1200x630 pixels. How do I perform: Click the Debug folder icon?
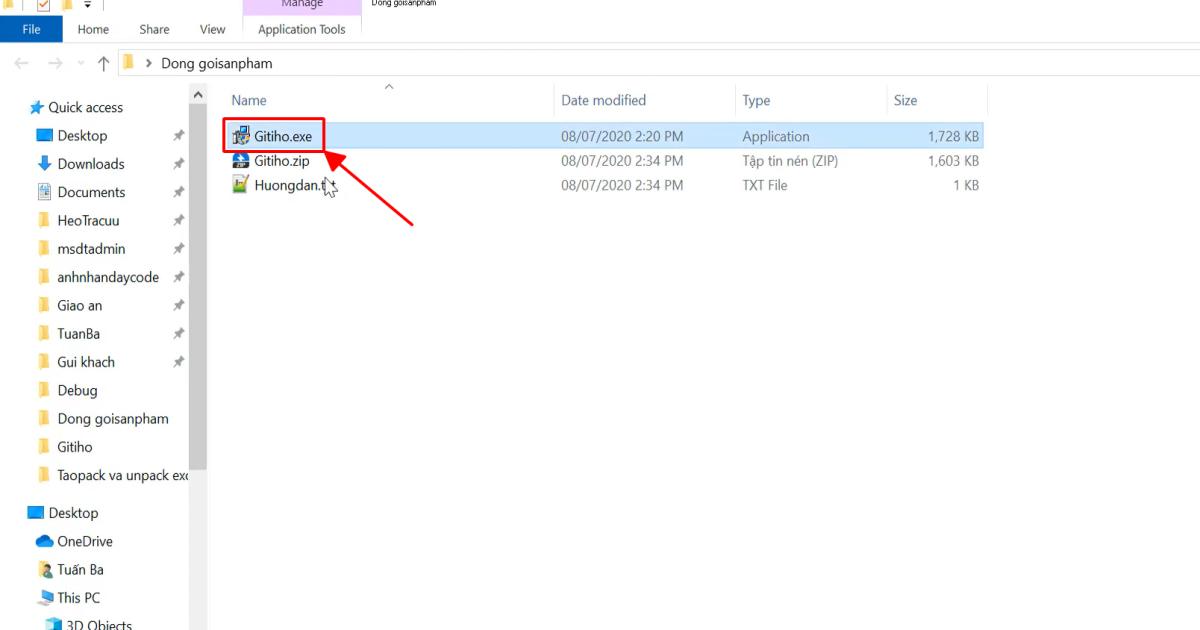click(44, 390)
